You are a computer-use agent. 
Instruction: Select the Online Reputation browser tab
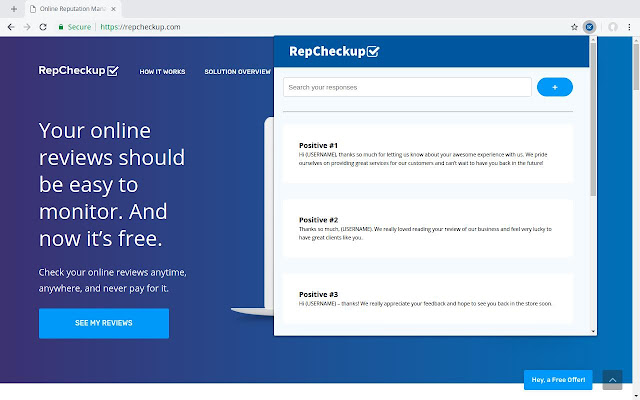pyautogui.click(x=73, y=9)
